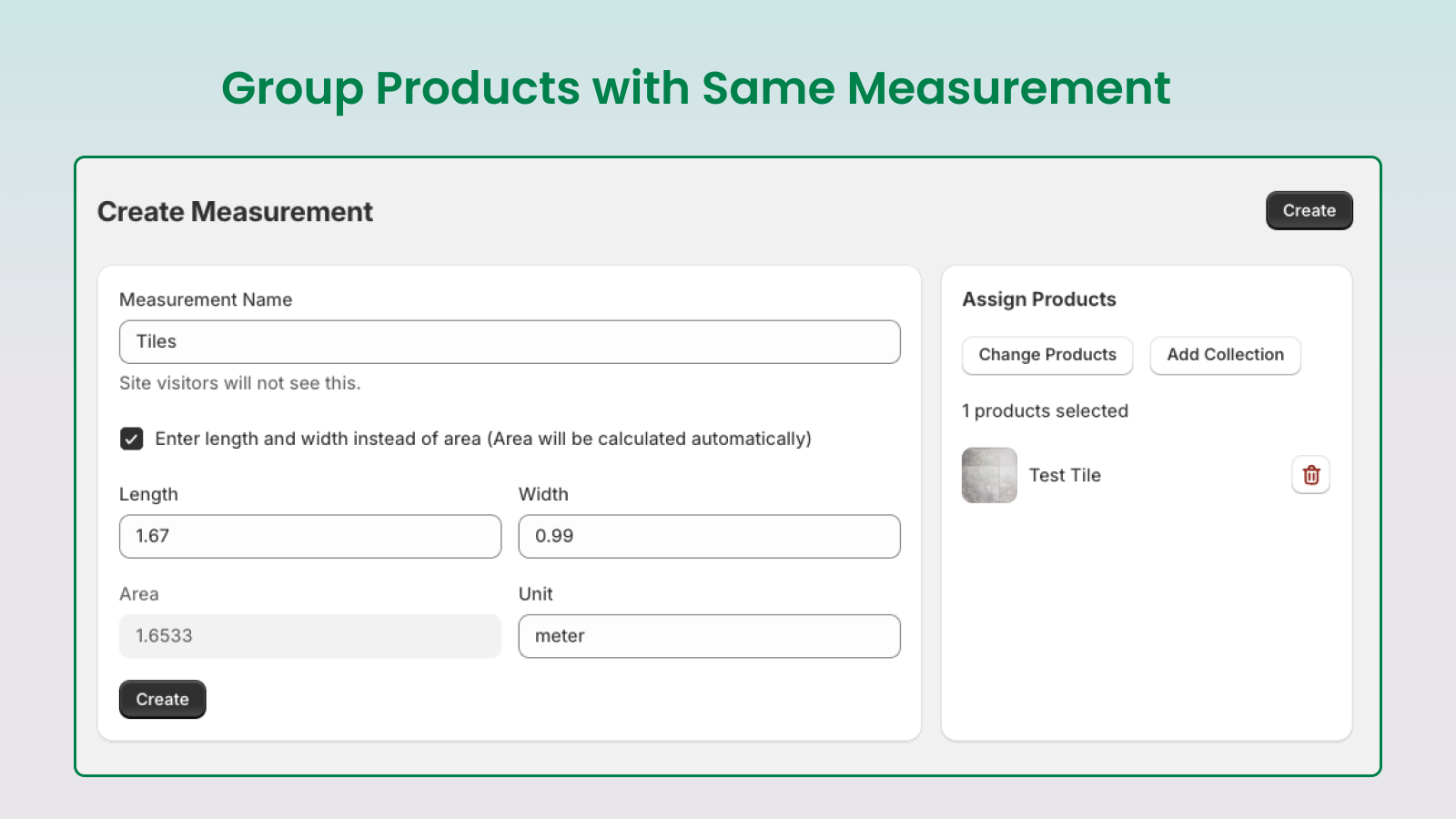Select the Unit field containing meter
This screenshot has width=1456, height=819.
(x=708, y=635)
